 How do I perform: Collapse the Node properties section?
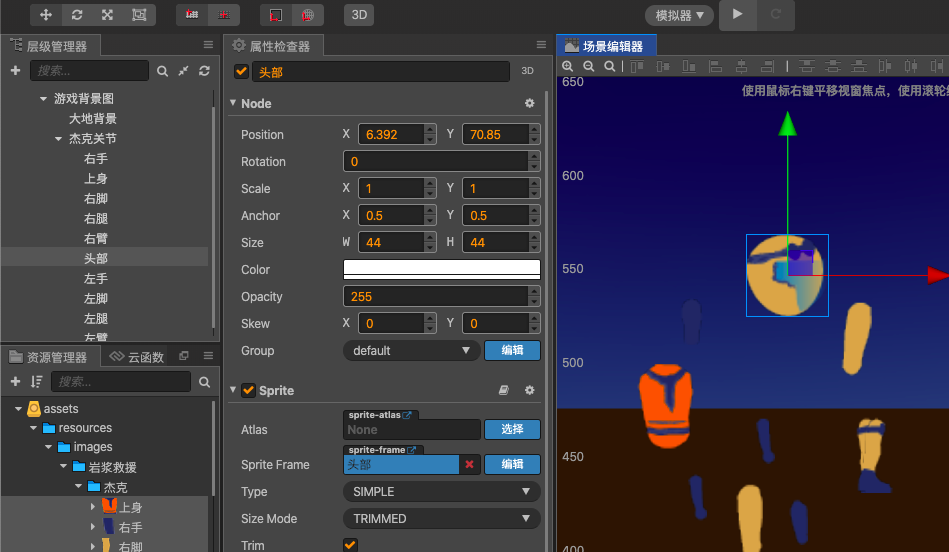[x=233, y=103]
